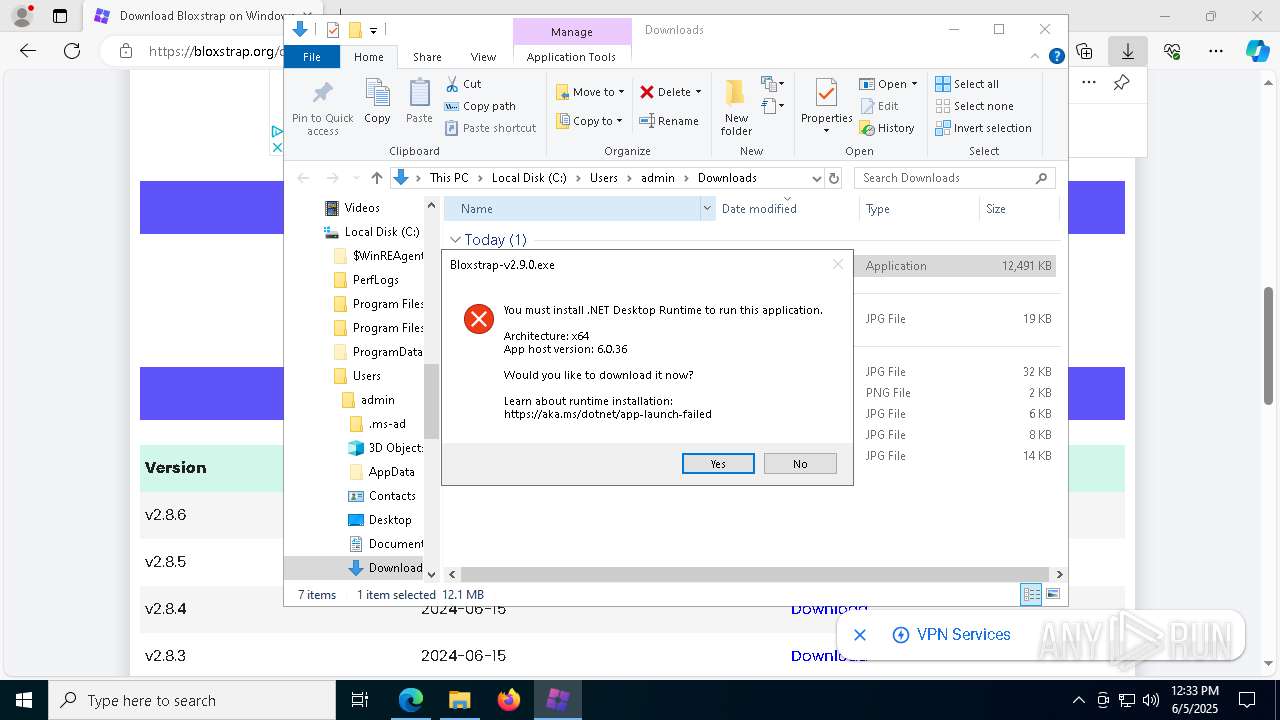Select Local Disk (C:) in tree
The width and height of the screenshot is (1280, 720).
pyautogui.click(x=372, y=232)
